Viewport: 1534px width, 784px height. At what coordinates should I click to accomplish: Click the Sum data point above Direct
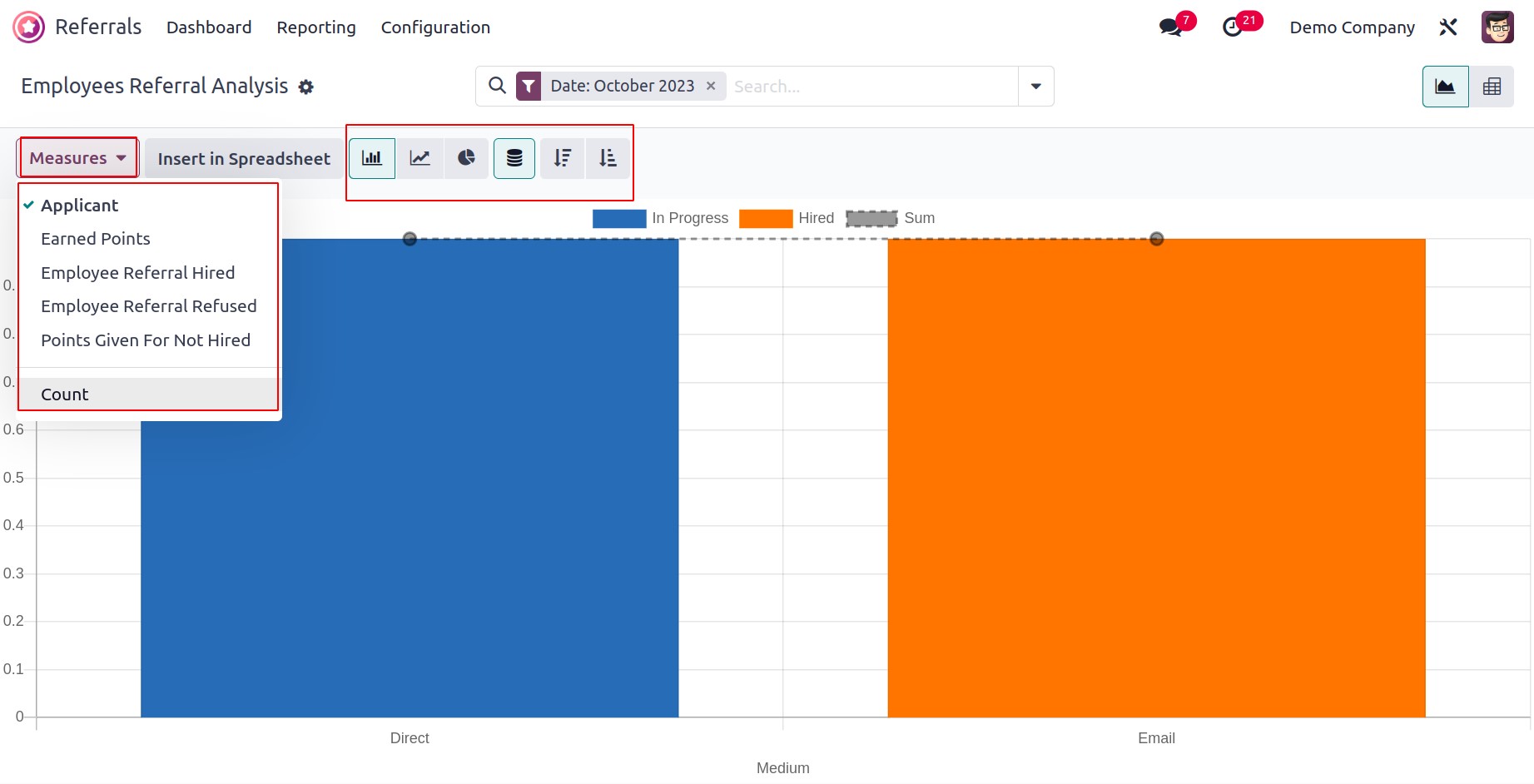point(410,239)
